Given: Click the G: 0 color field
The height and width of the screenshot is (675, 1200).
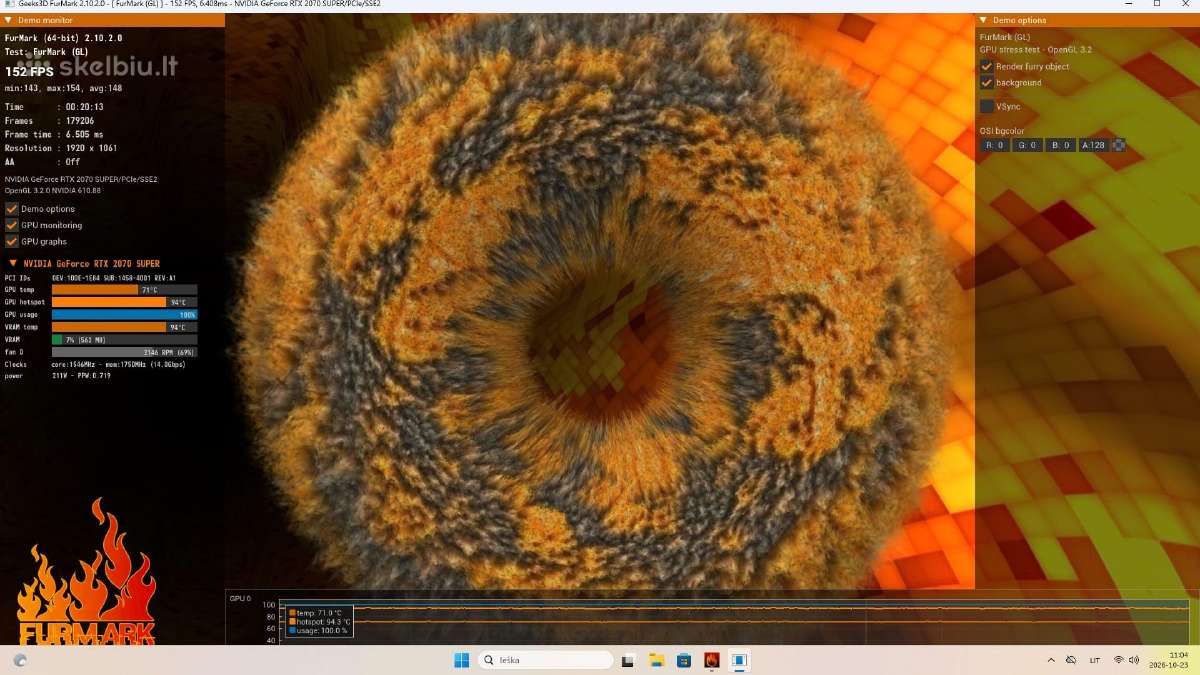Looking at the screenshot, I should click(1028, 145).
